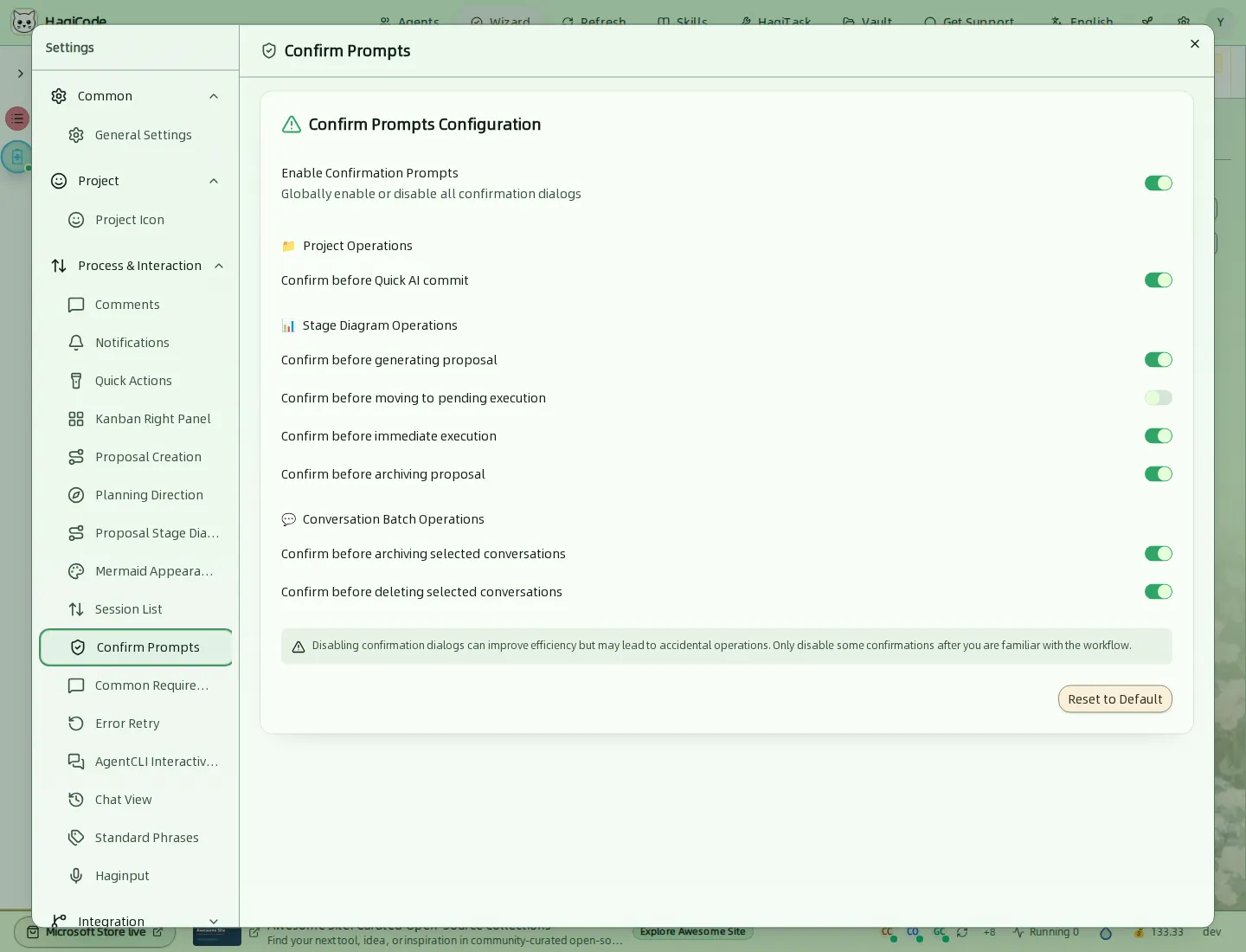Viewport: 1246px width, 952px height.
Task: Expand the main window's left sidebar arrow
Action: [x=20, y=74]
